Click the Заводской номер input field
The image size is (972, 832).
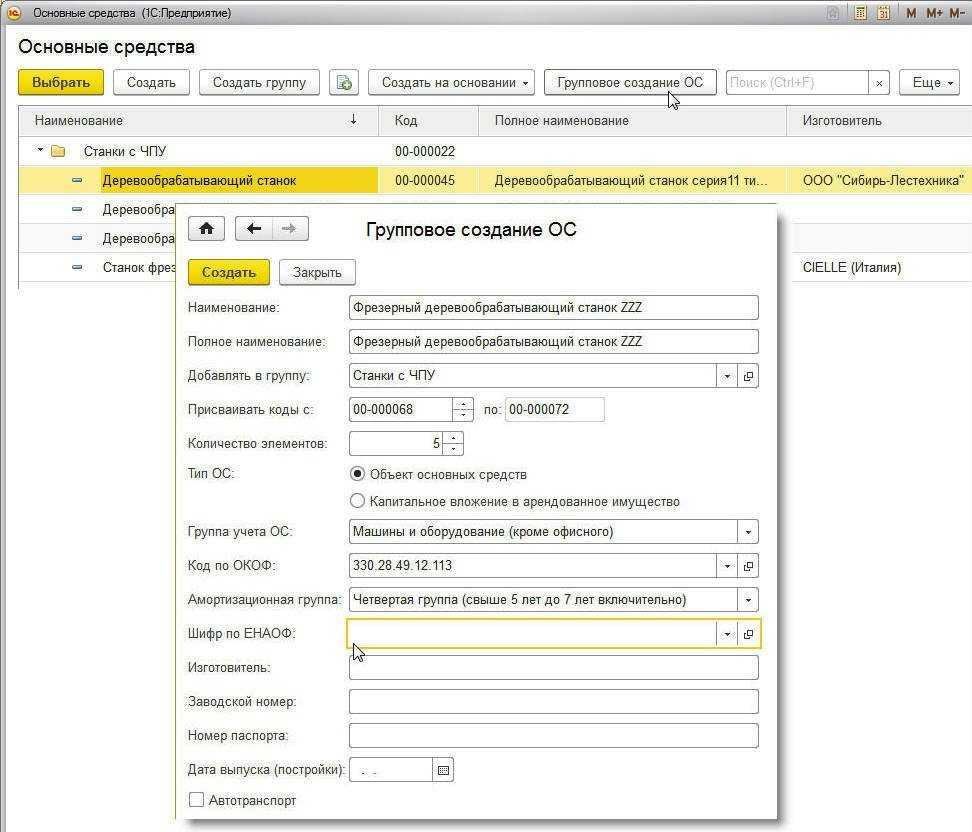point(553,702)
